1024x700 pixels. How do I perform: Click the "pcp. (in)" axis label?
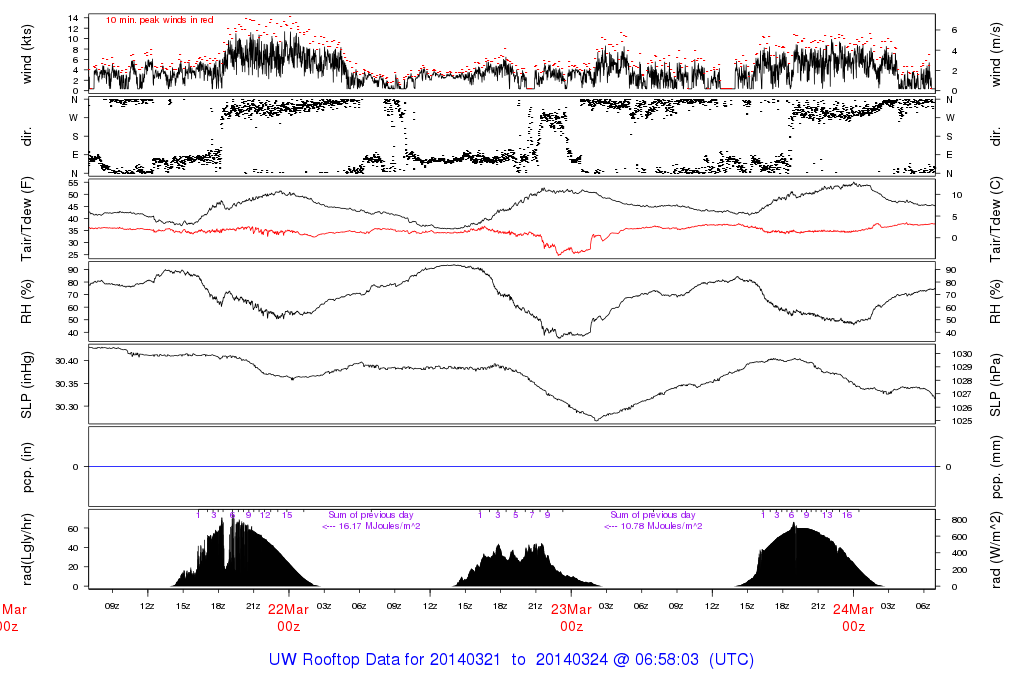27,467
